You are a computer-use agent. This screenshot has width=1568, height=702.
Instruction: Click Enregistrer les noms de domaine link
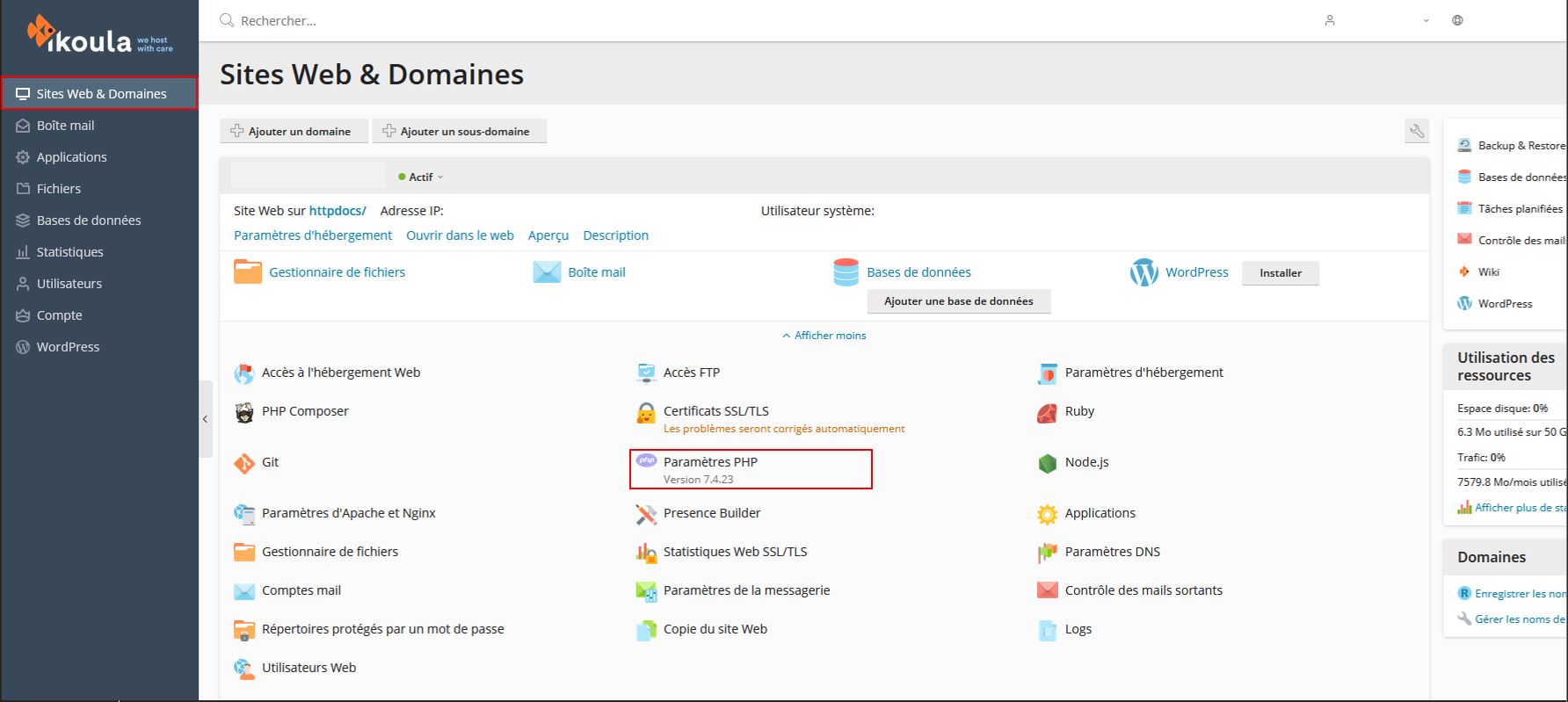[1520, 594]
